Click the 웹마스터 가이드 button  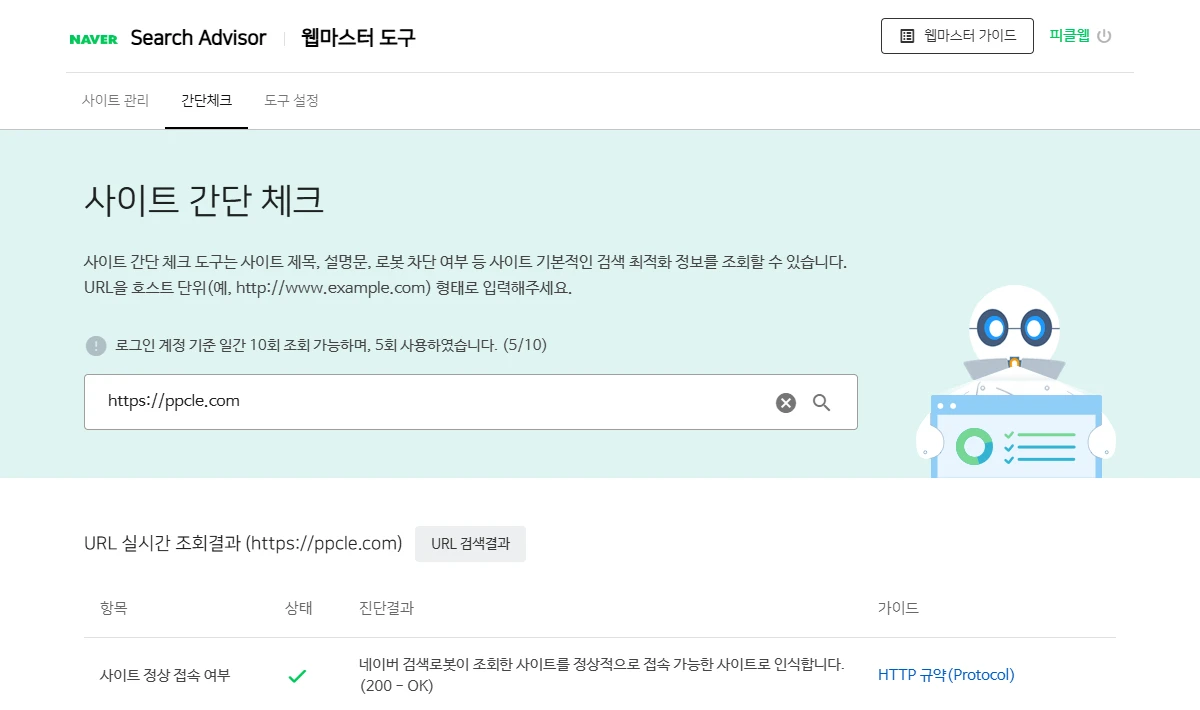pos(956,35)
